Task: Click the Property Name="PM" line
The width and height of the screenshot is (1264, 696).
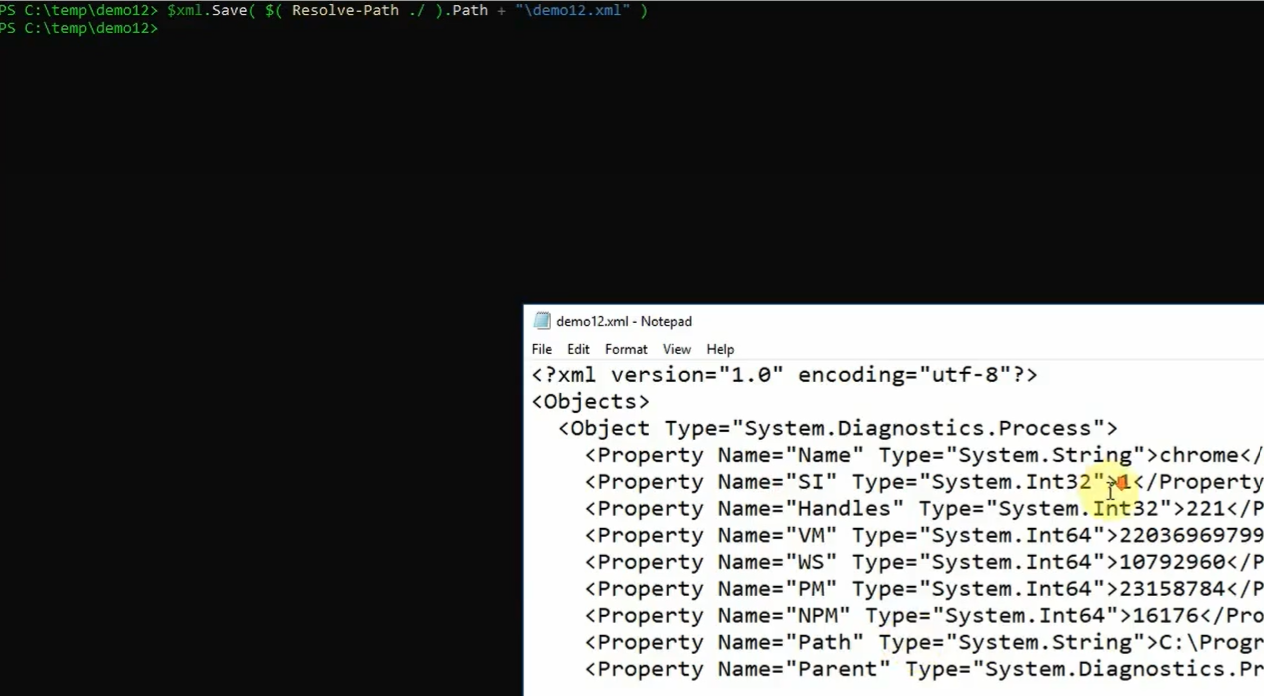Action: pos(924,590)
